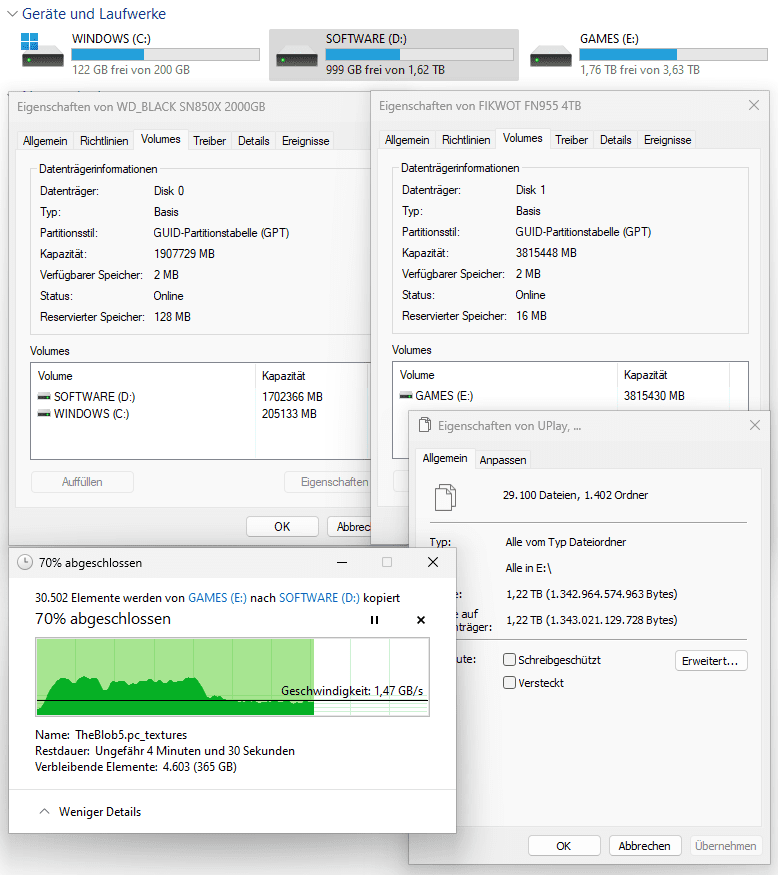Click the file icon in UPlay title bar
The image size is (778, 875).
(425, 425)
